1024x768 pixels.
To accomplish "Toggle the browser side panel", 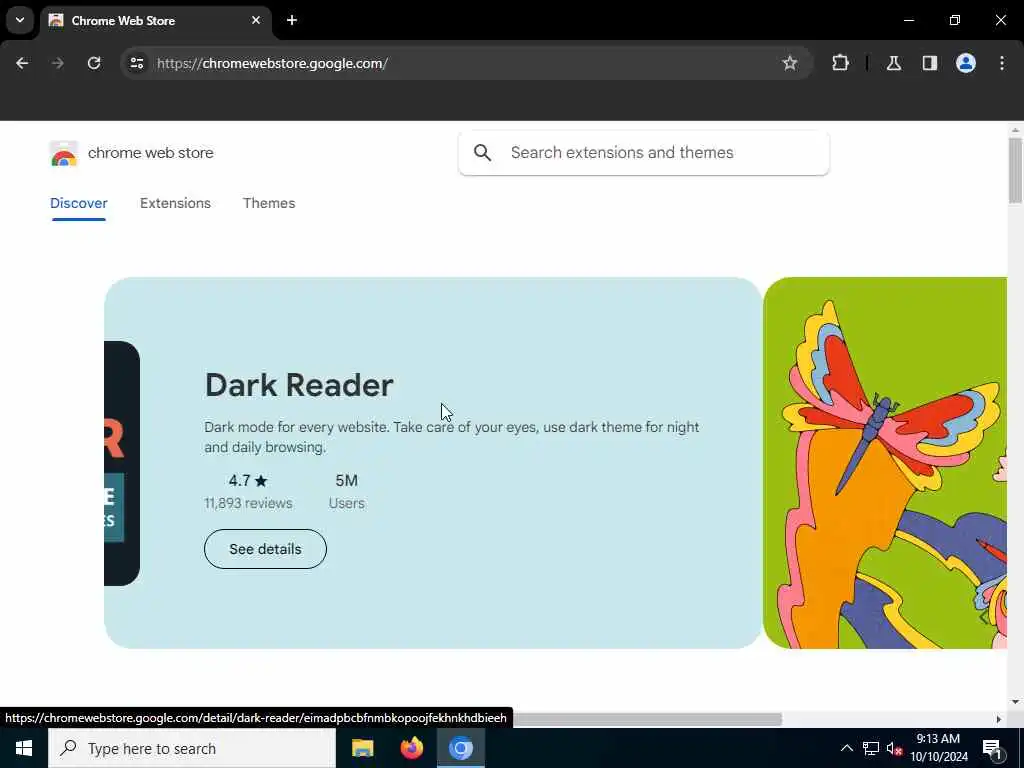I will click(x=930, y=63).
